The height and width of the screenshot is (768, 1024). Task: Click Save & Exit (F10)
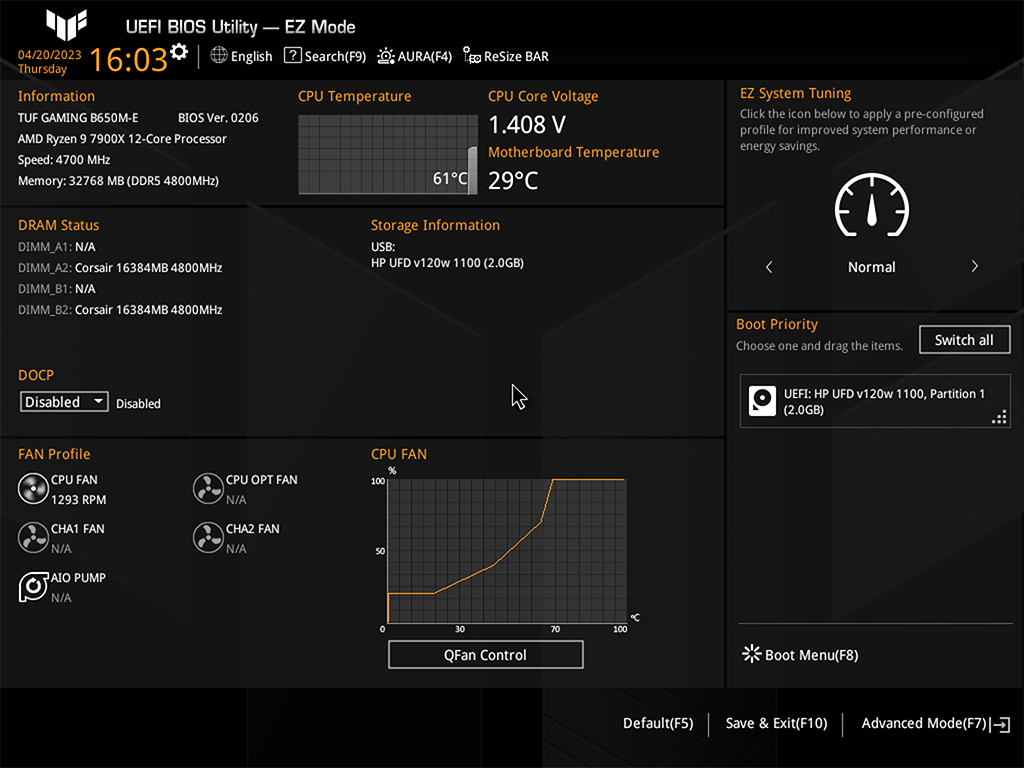[x=776, y=724]
